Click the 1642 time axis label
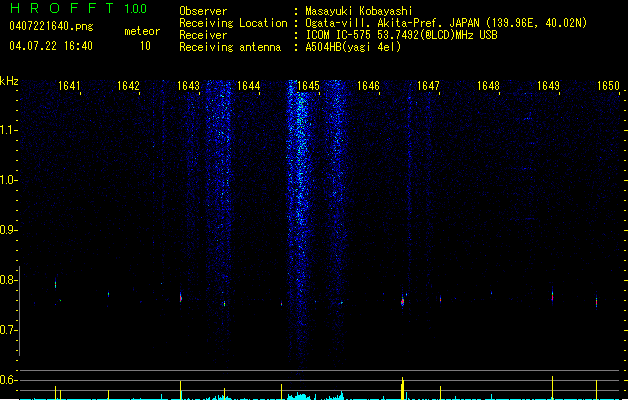 [x=128, y=86]
